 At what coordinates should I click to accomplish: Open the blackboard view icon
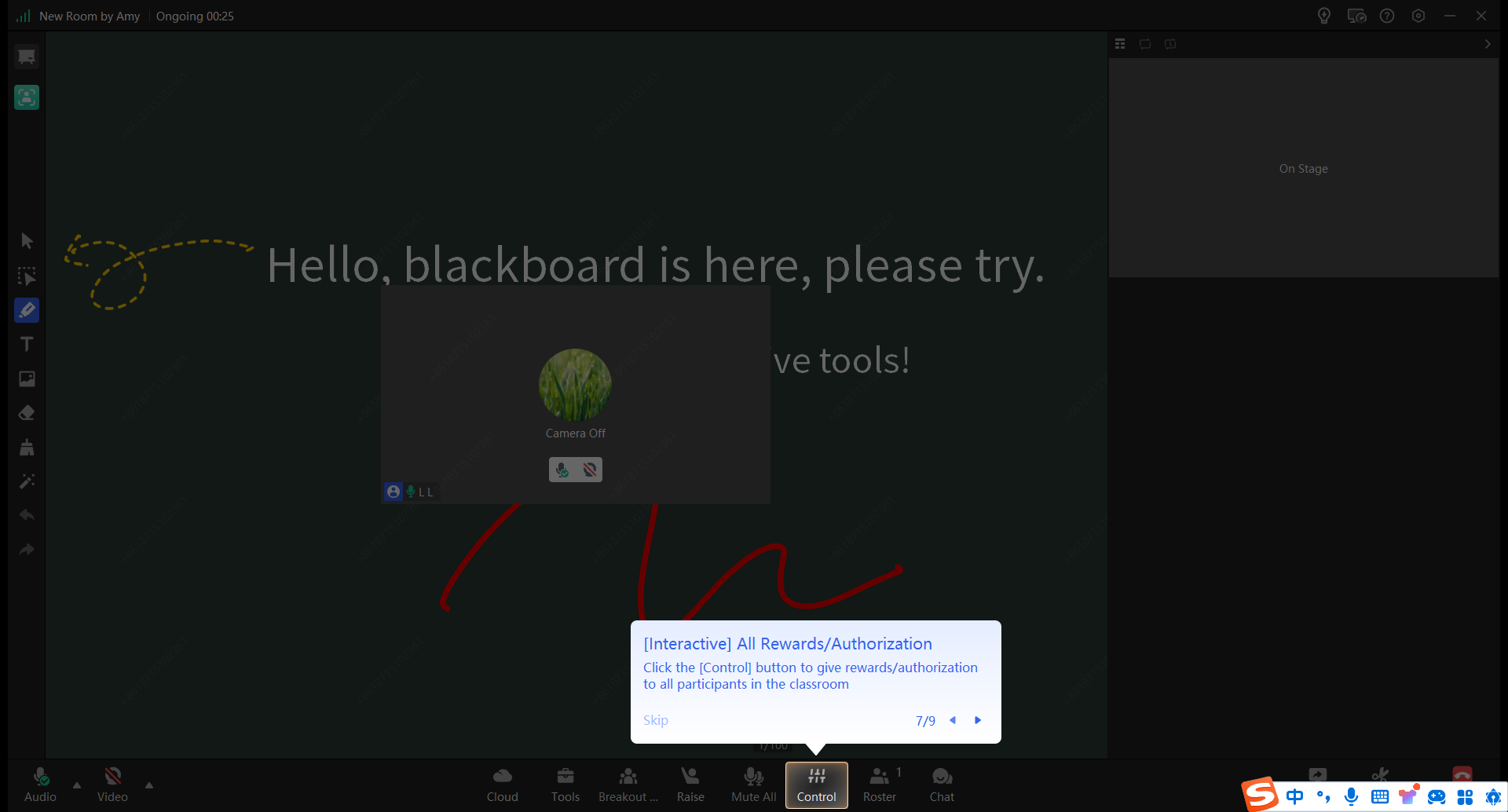[27, 57]
